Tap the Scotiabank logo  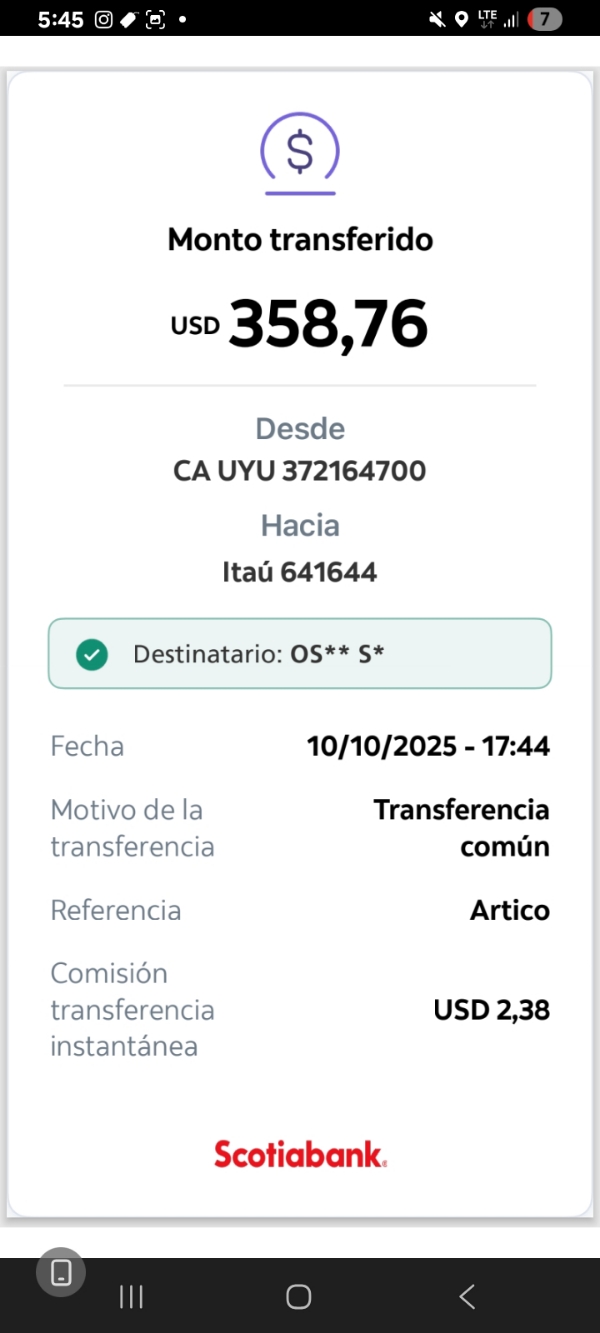point(300,1155)
